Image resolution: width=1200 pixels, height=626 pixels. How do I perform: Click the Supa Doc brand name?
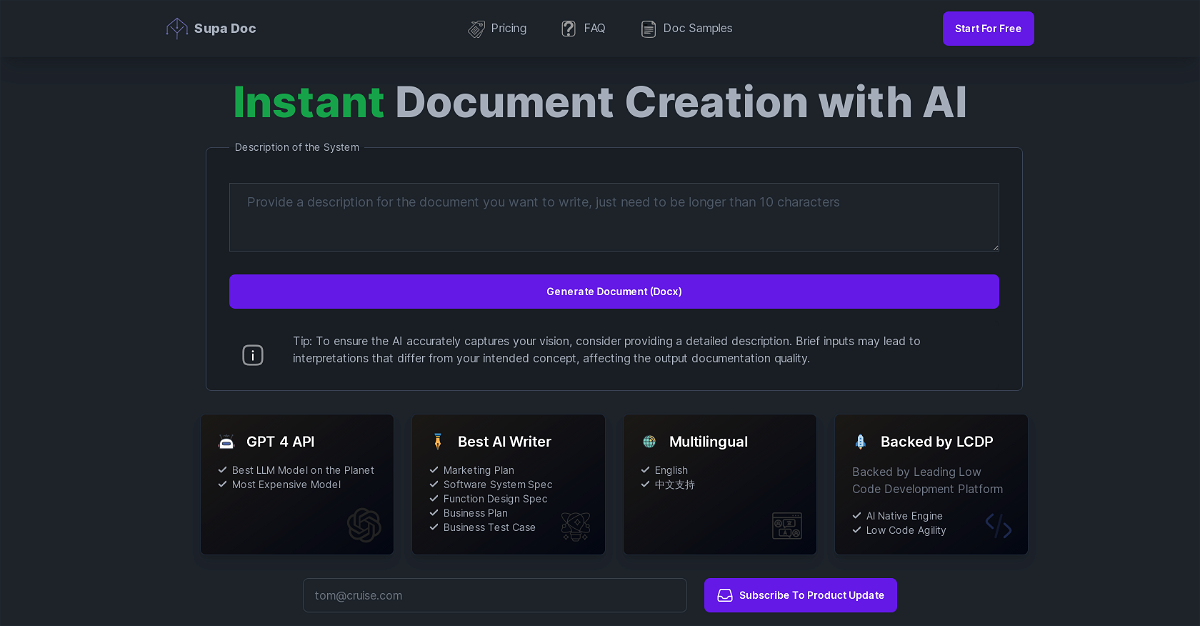coord(225,29)
